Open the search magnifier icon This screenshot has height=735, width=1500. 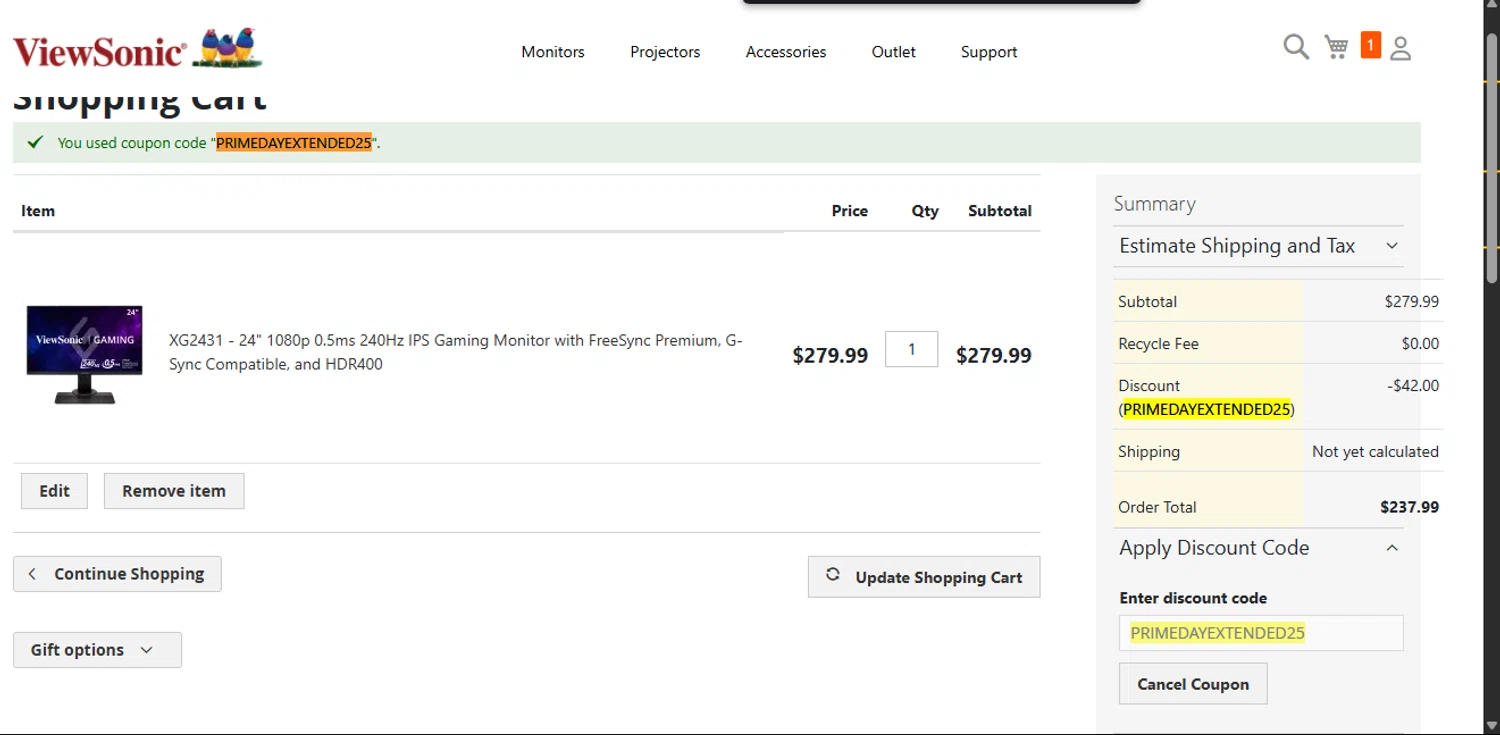click(x=1296, y=47)
